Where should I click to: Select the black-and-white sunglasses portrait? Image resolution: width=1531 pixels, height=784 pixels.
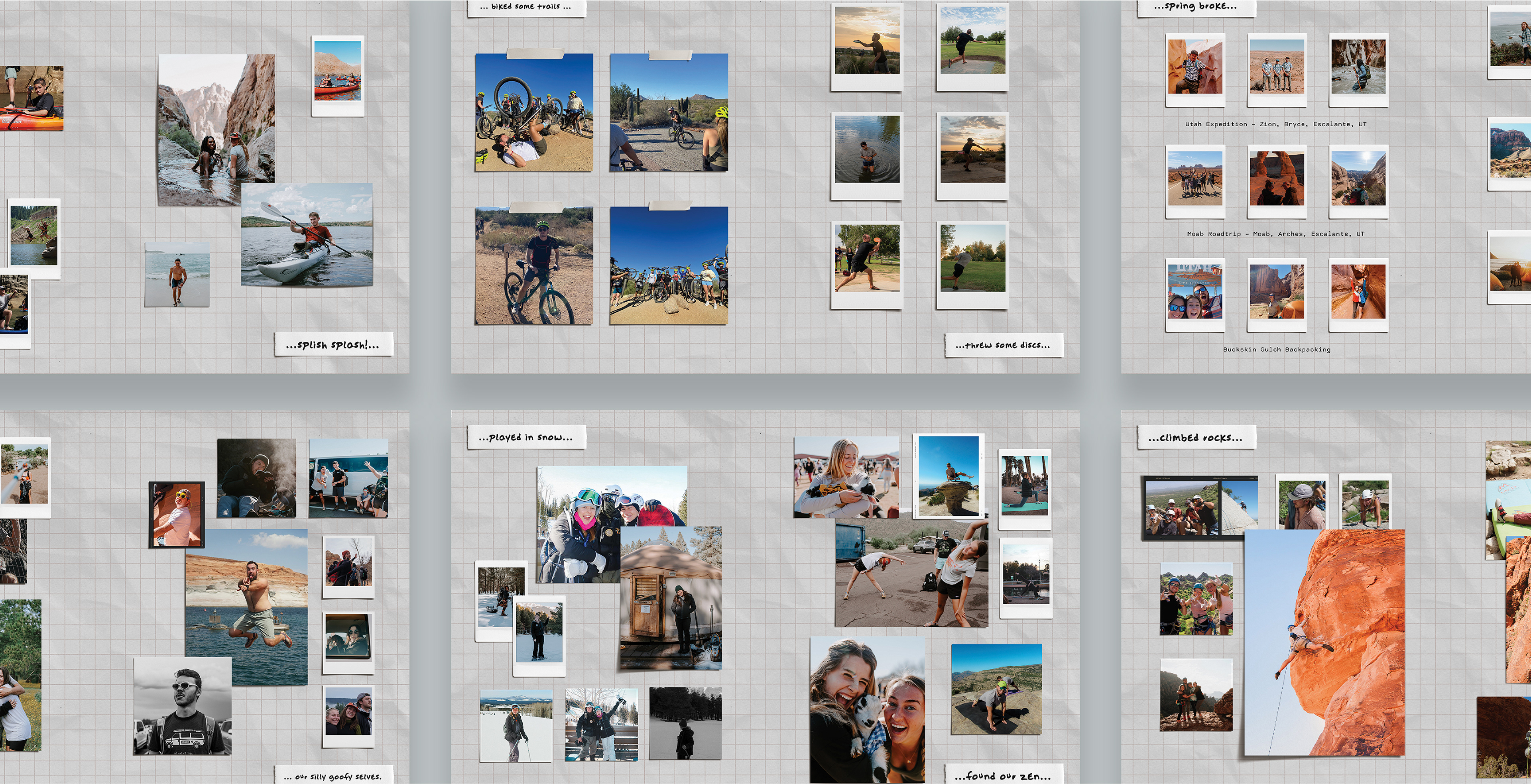tap(182, 705)
